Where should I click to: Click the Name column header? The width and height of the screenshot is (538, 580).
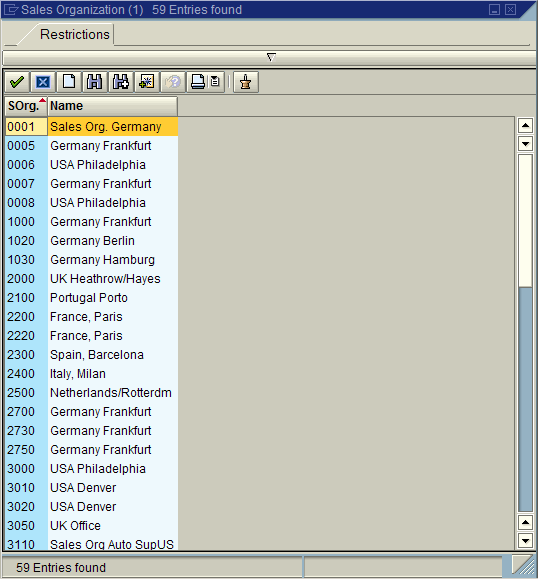tap(112, 106)
